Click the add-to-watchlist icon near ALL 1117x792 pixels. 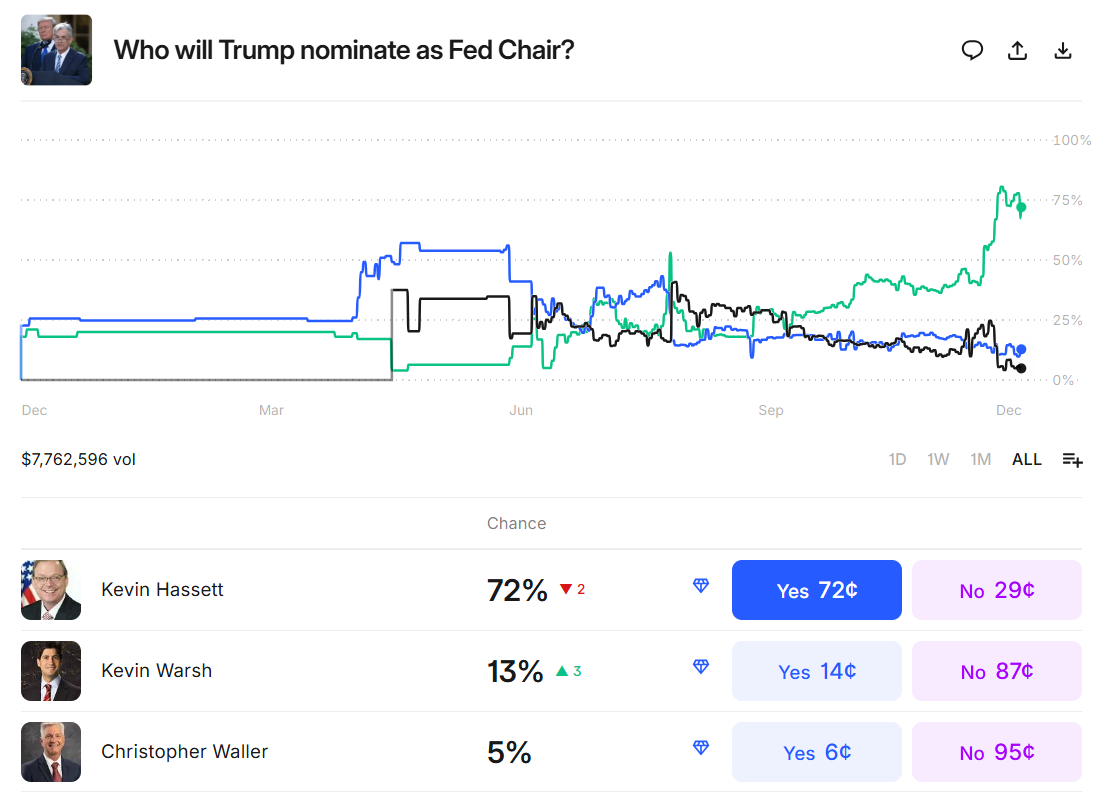(x=1072, y=459)
